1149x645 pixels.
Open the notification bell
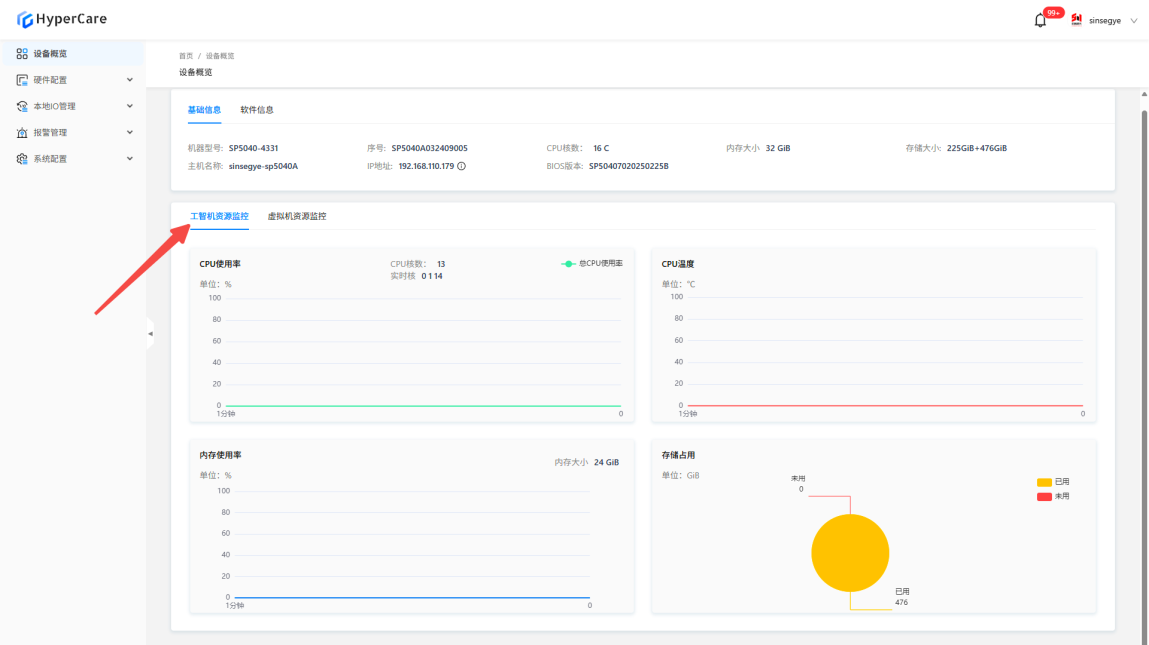click(1040, 20)
